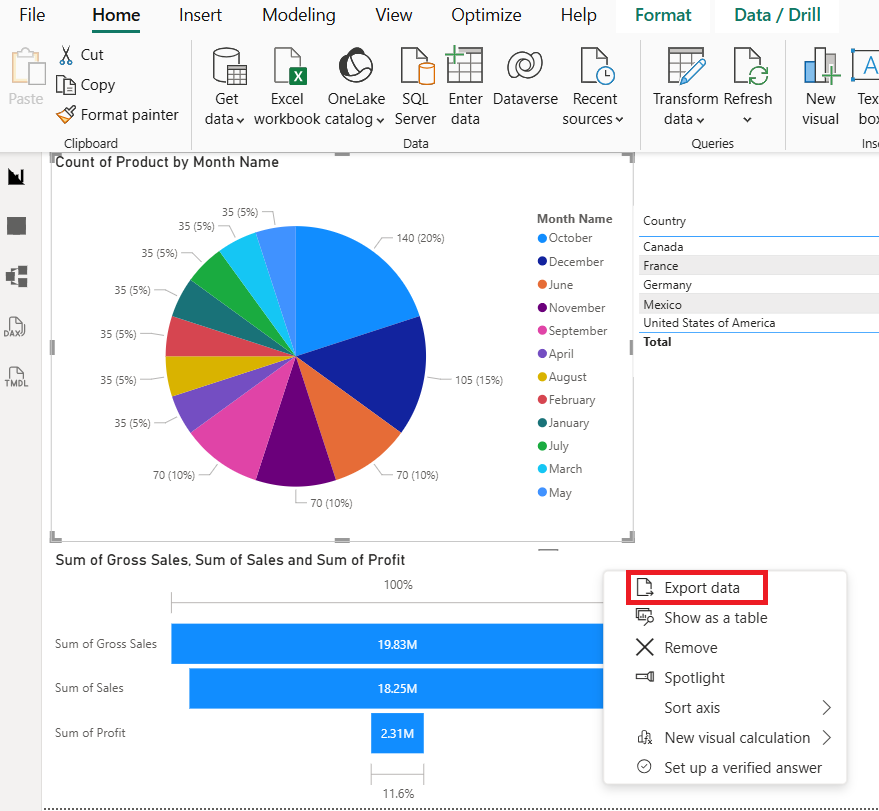
Task: Select France row in Country table
Action: pyautogui.click(x=758, y=266)
